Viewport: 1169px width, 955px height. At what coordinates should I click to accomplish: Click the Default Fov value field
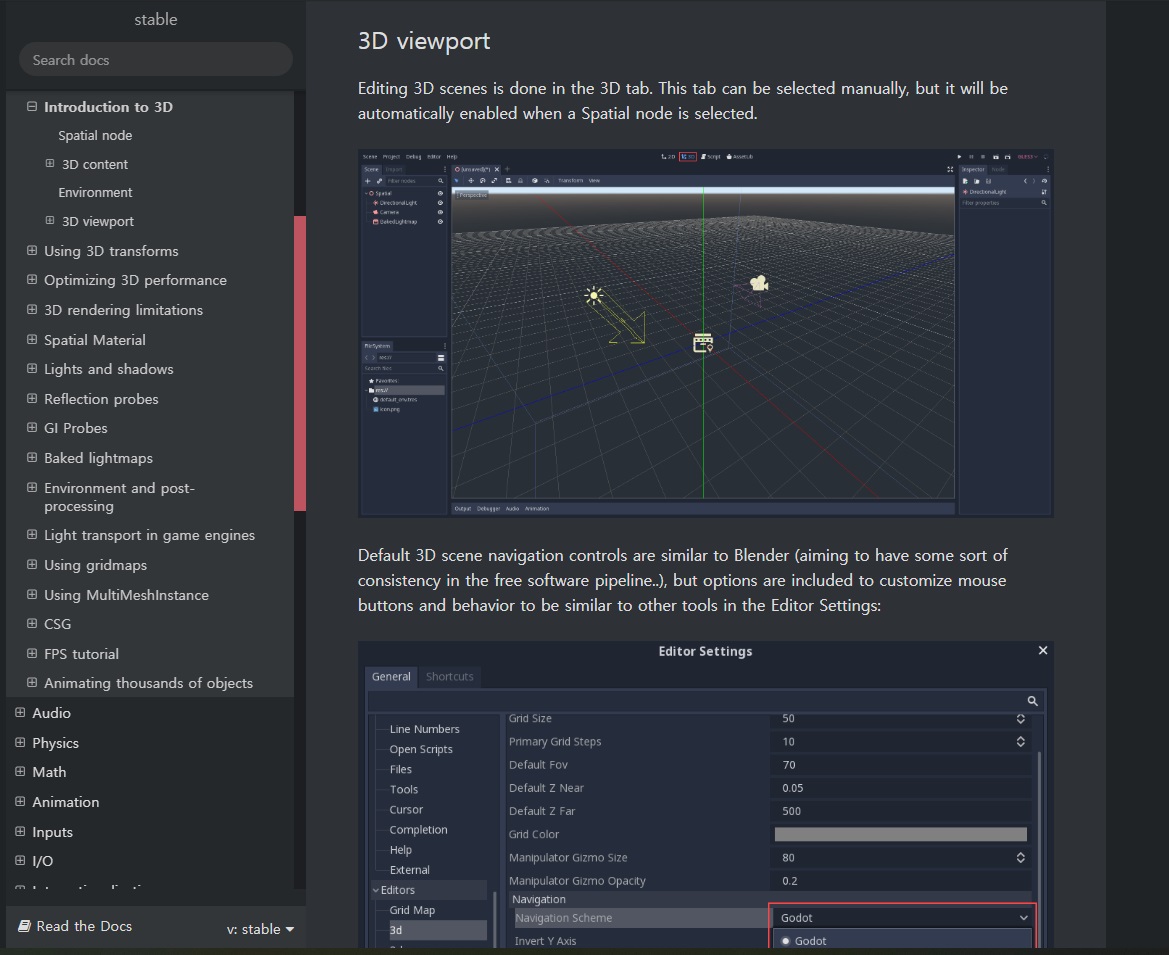tap(901, 764)
